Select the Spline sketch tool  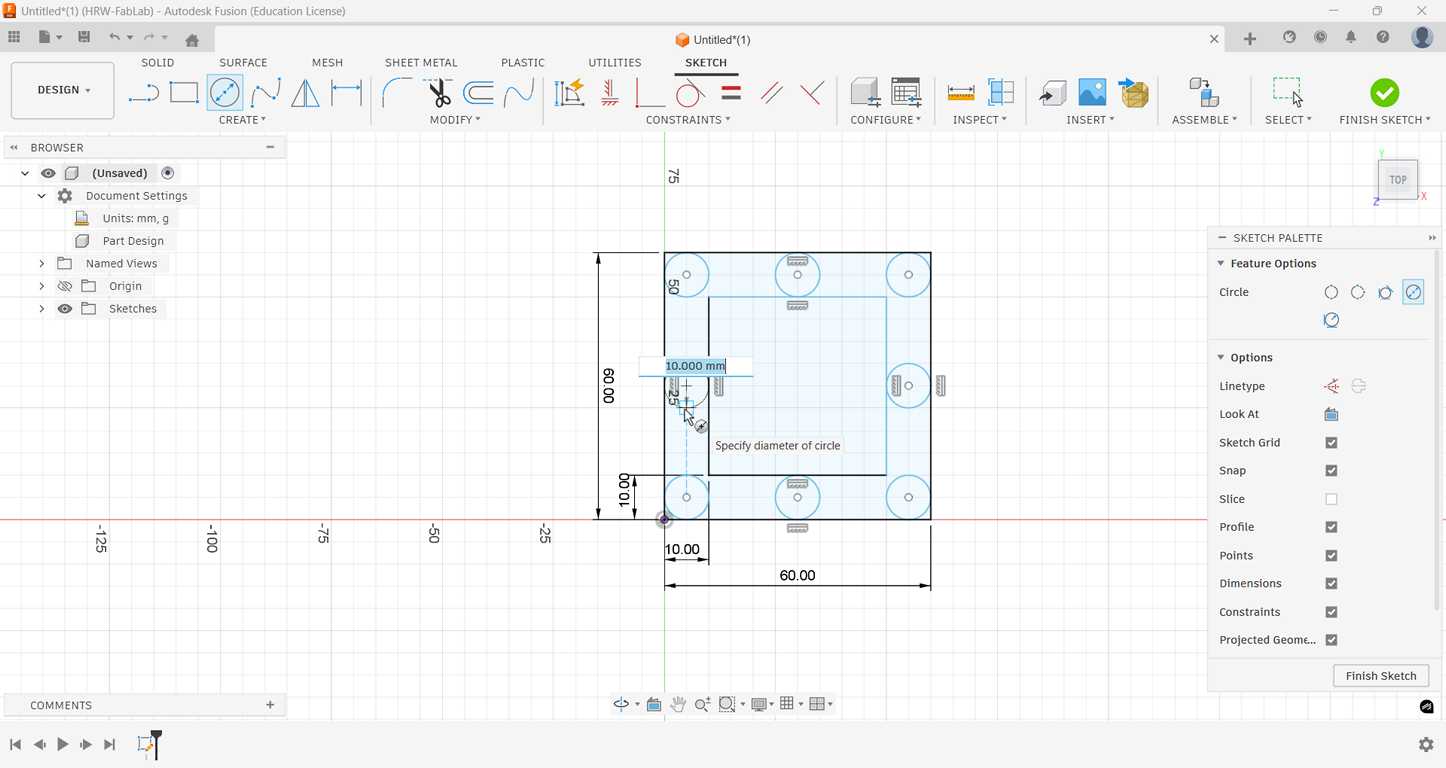click(x=265, y=93)
